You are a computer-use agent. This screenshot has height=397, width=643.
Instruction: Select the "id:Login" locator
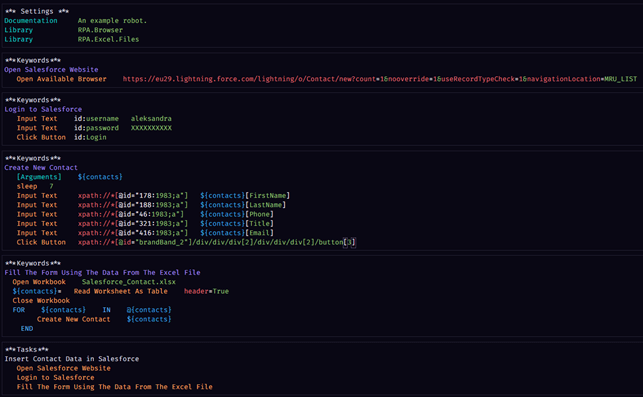pos(90,137)
